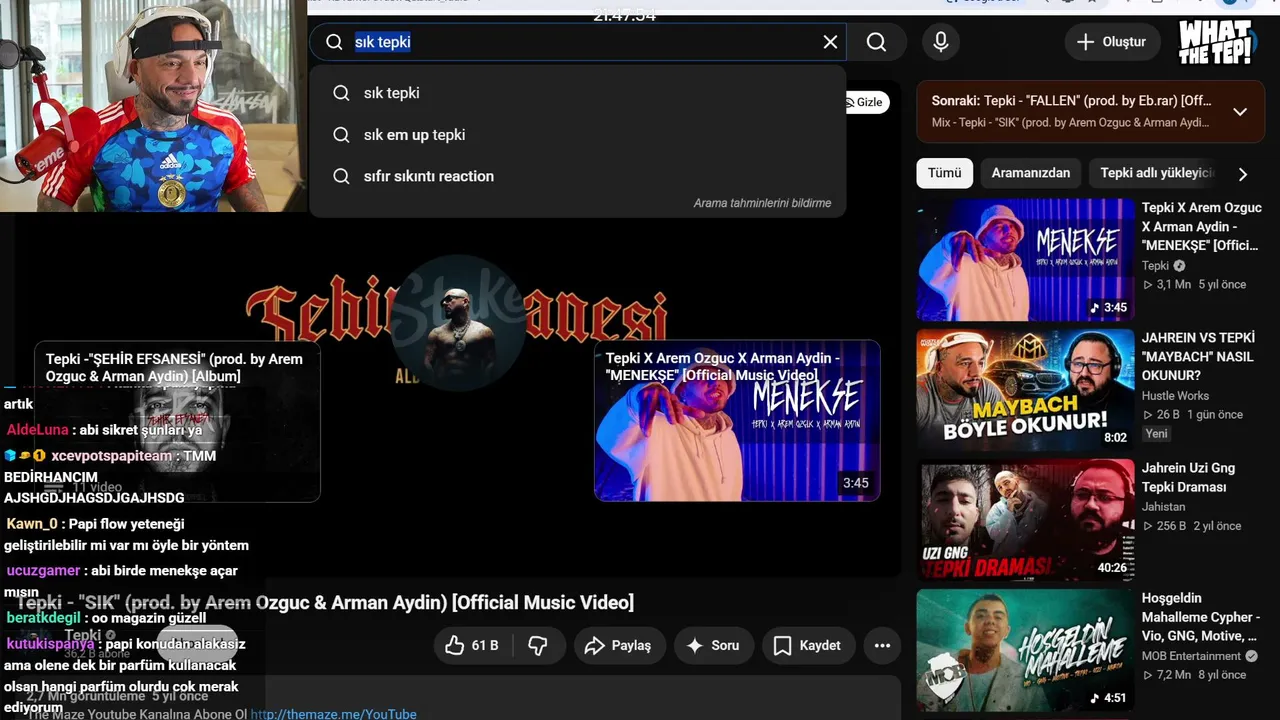The height and width of the screenshot is (720, 1280).
Task: Click the Soru ask button
Action: pyautogui.click(x=714, y=646)
